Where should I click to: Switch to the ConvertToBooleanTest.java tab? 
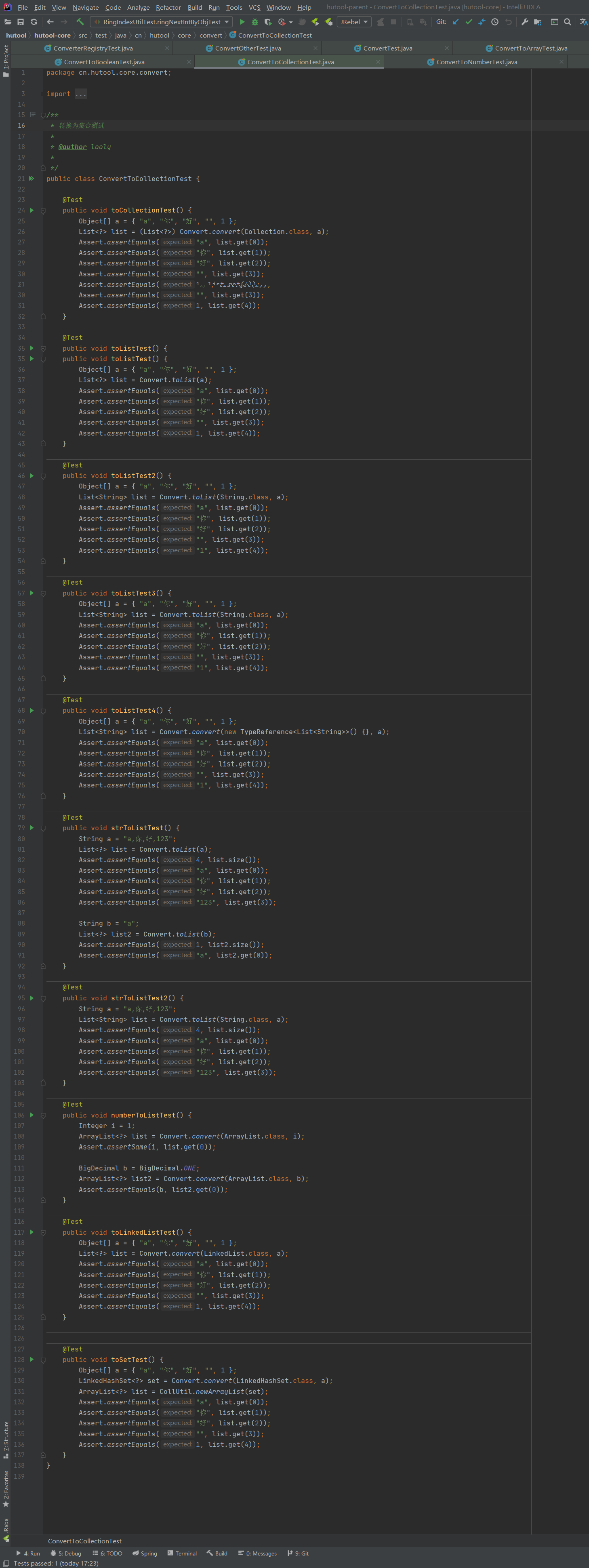[103, 62]
